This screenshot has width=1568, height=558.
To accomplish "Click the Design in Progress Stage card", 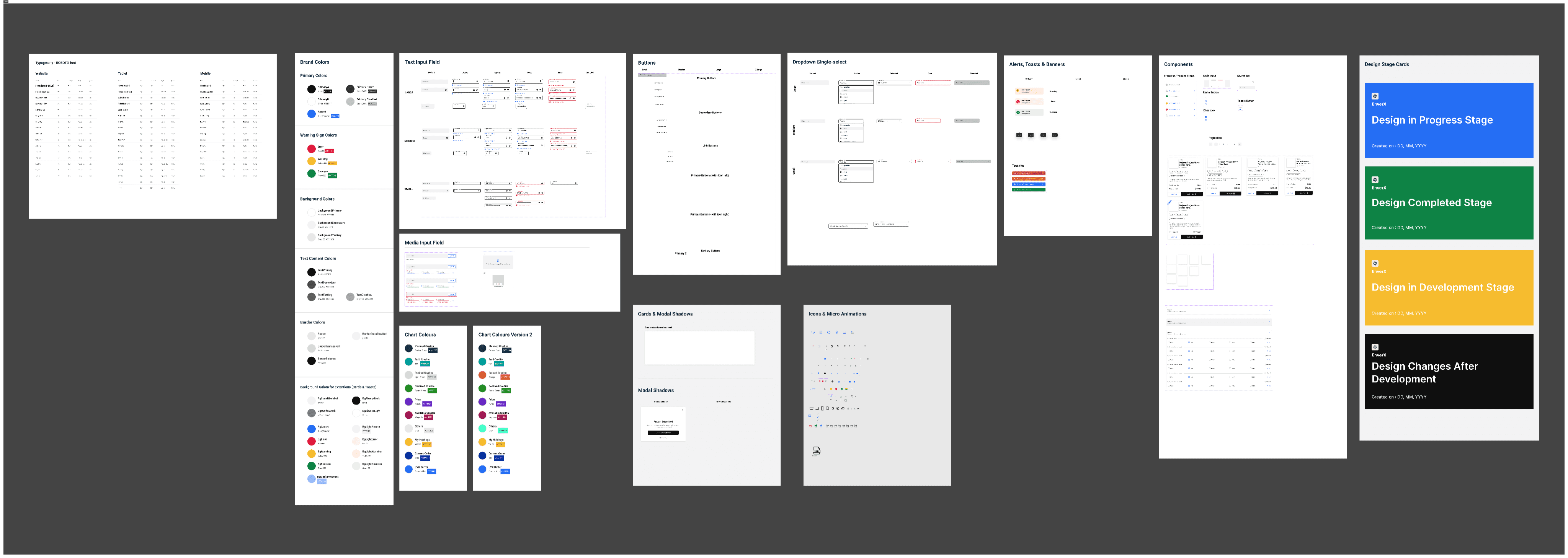I will click(1449, 121).
